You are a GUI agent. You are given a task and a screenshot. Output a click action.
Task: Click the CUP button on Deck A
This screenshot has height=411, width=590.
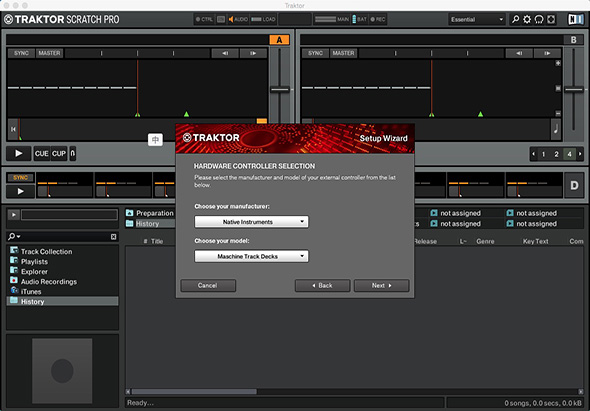pyautogui.click(x=59, y=154)
